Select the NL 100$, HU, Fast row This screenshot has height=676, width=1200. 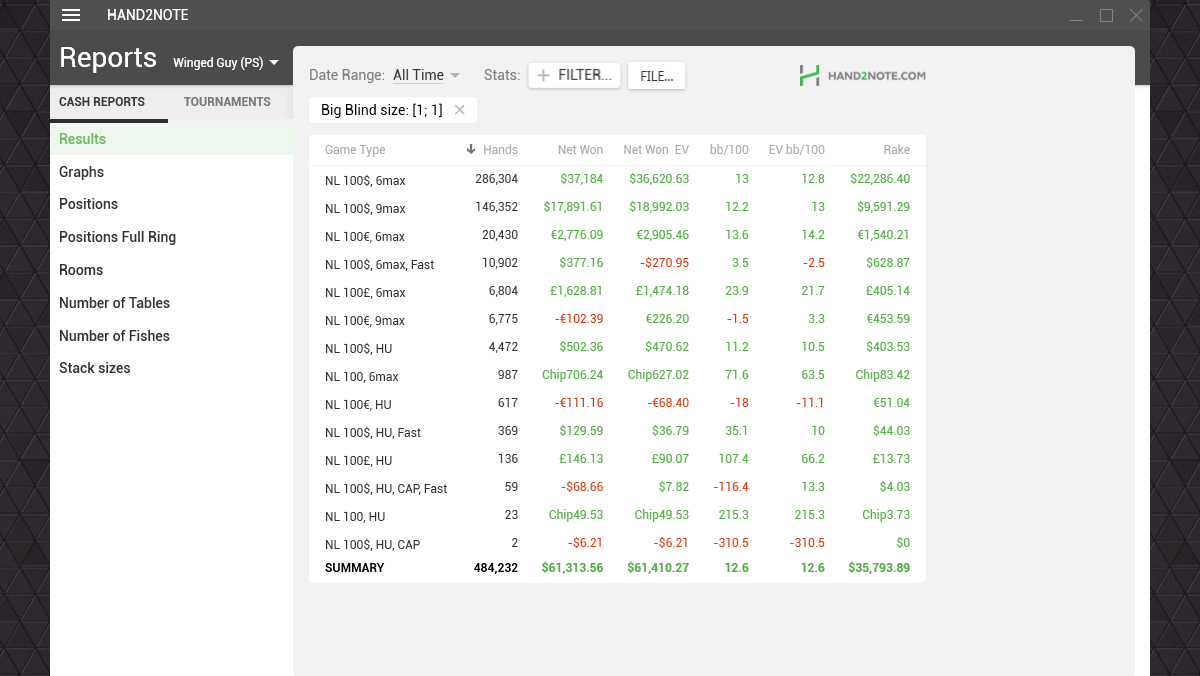(x=617, y=432)
